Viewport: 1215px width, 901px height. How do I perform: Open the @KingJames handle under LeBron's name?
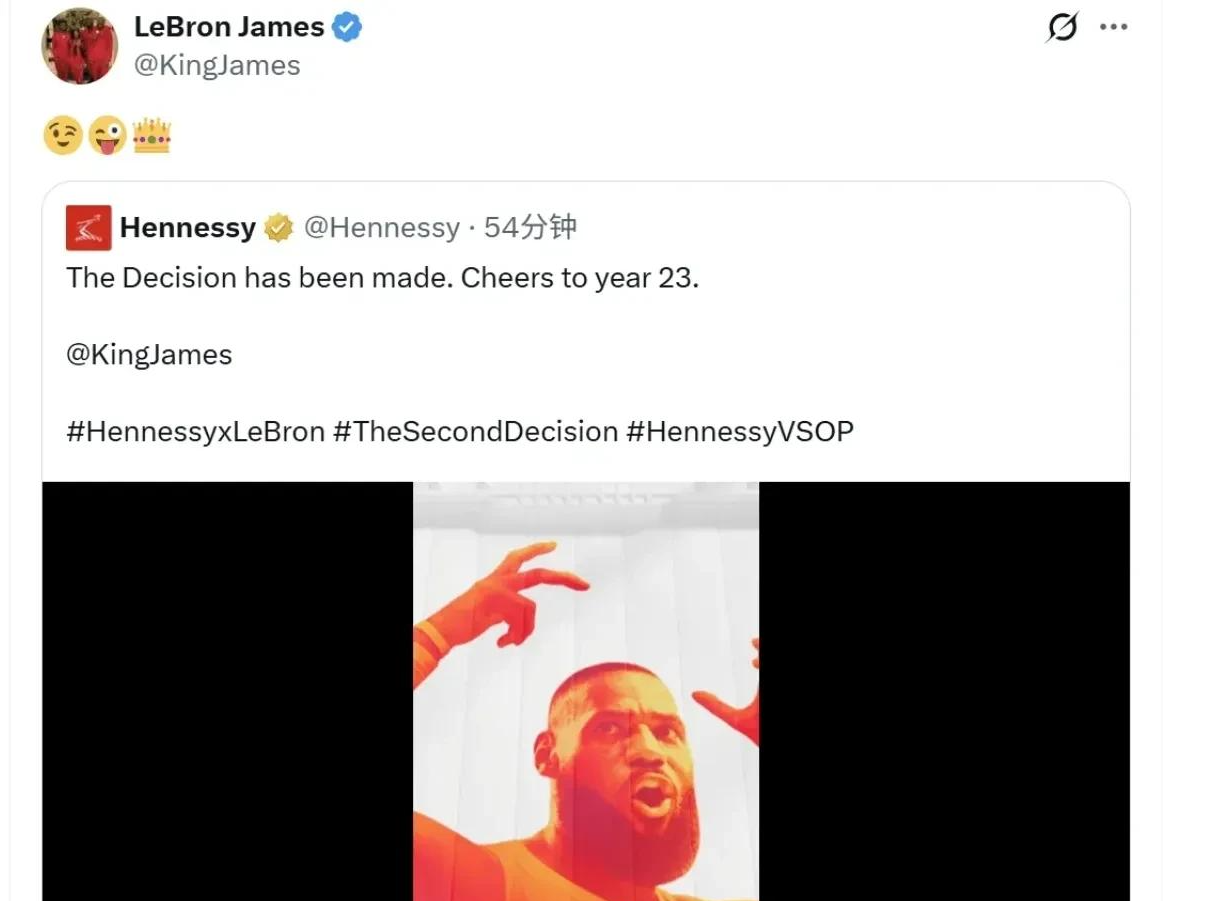pyautogui.click(x=217, y=66)
